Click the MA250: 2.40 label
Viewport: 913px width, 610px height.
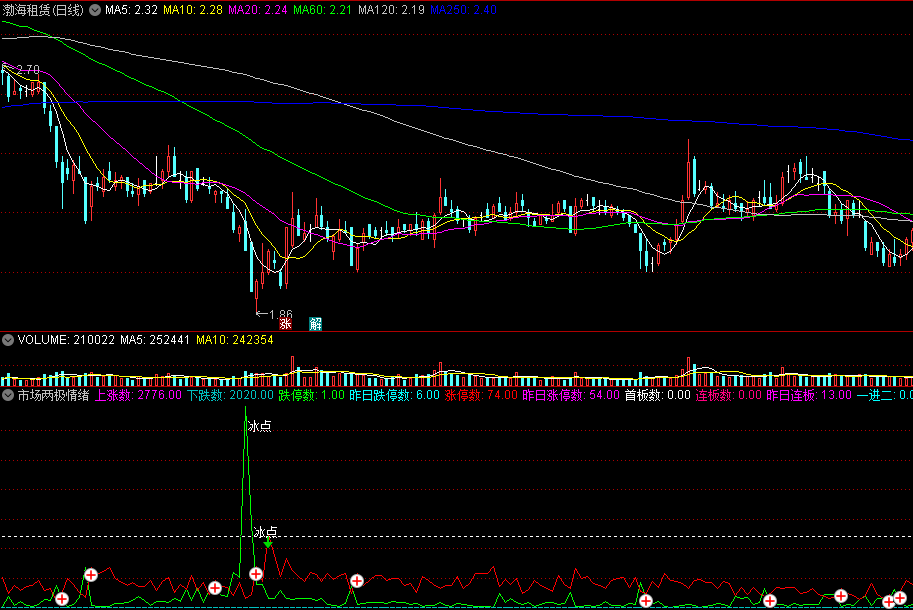pyautogui.click(x=463, y=10)
